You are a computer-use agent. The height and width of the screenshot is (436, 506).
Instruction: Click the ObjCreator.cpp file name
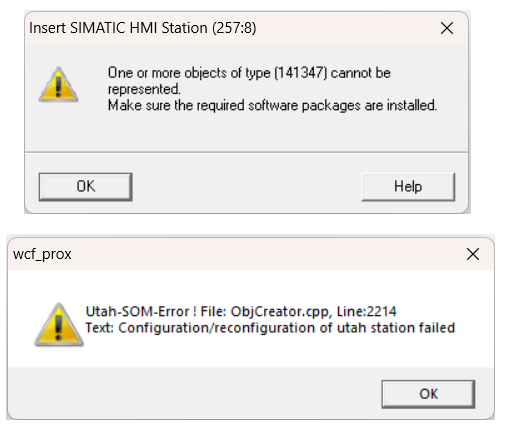(281, 311)
